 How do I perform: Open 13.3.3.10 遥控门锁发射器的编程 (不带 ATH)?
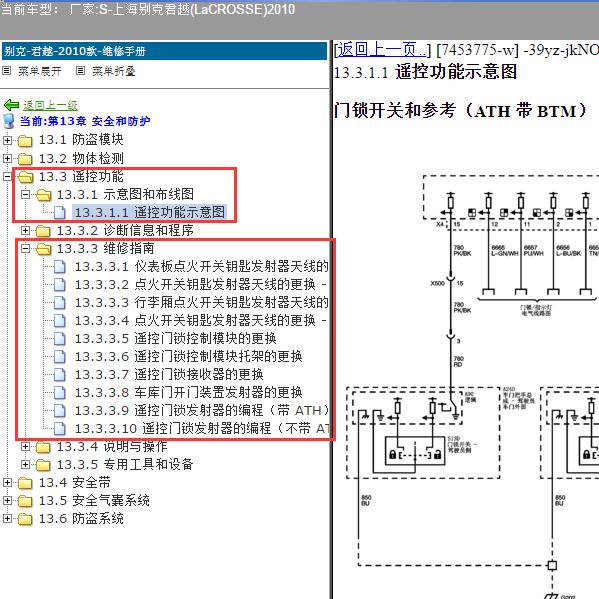coord(201,429)
